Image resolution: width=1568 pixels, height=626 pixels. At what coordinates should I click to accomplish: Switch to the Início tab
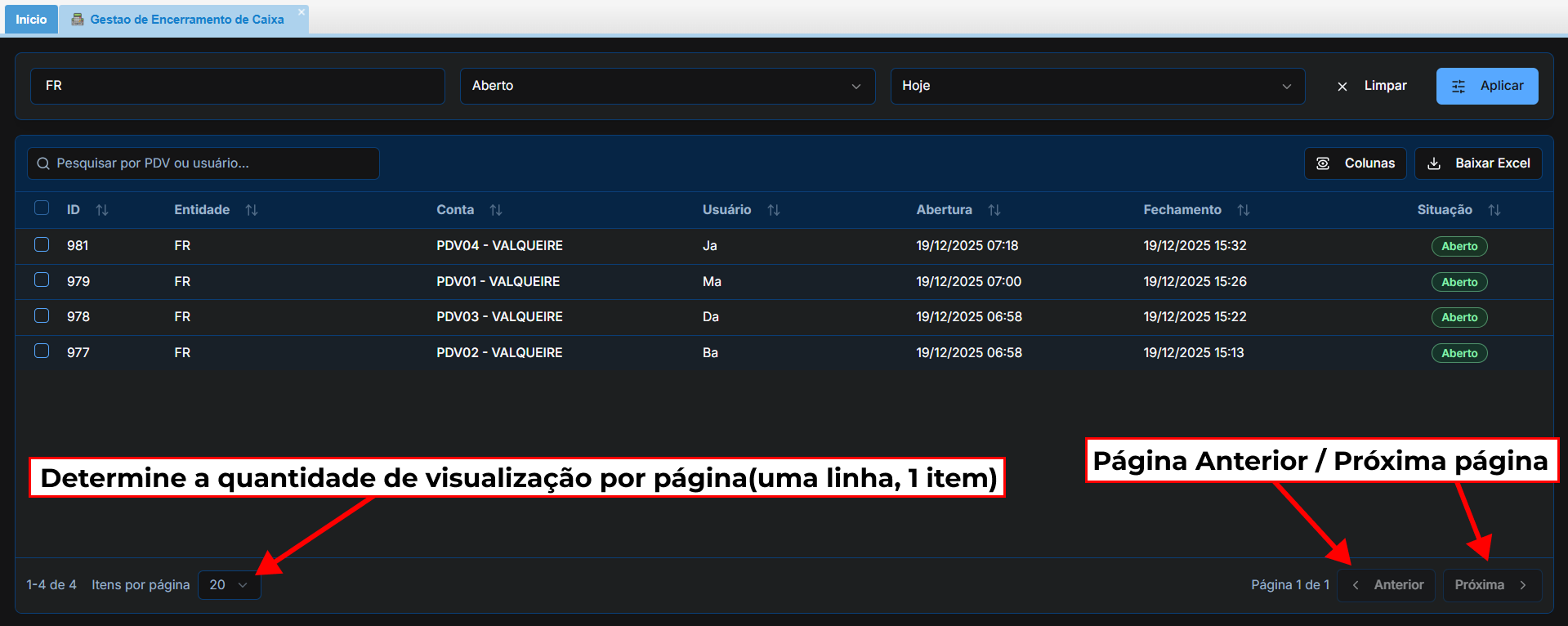[31, 20]
